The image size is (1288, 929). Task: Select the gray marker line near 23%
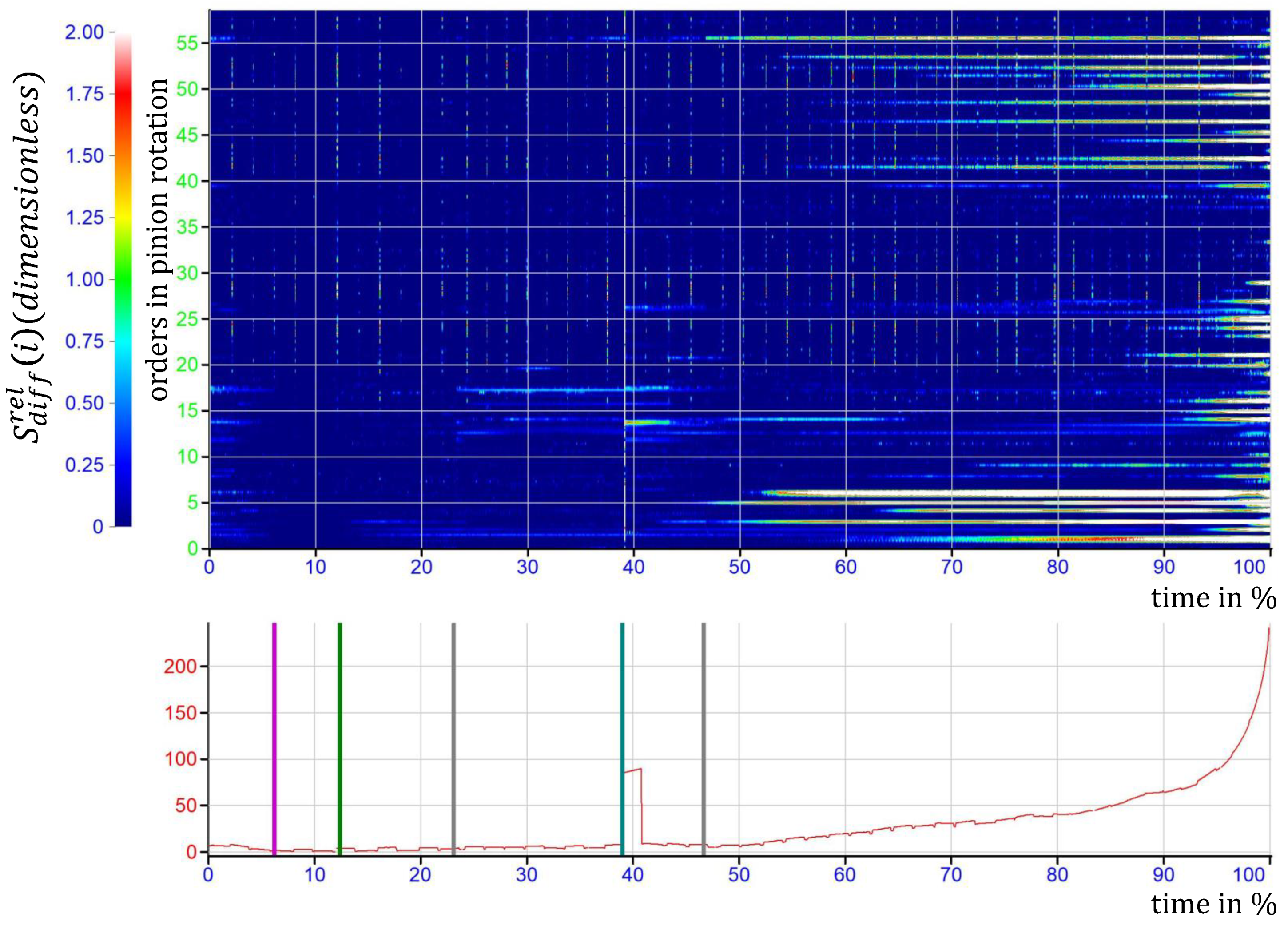click(x=453, y=739)
